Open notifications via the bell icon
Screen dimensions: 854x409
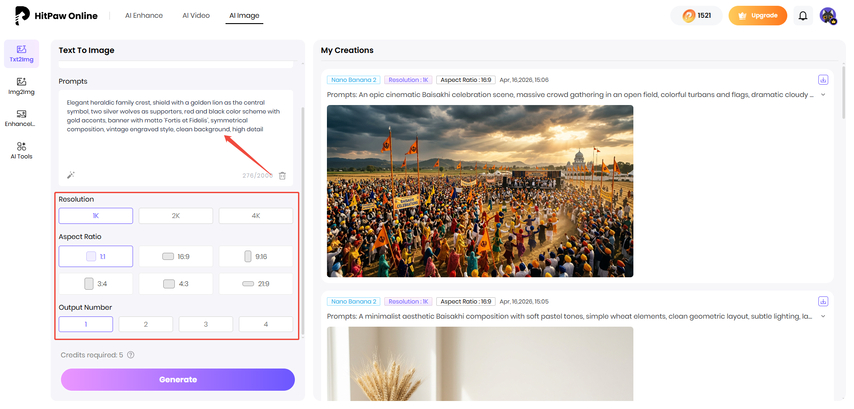[x=802, y=16]
